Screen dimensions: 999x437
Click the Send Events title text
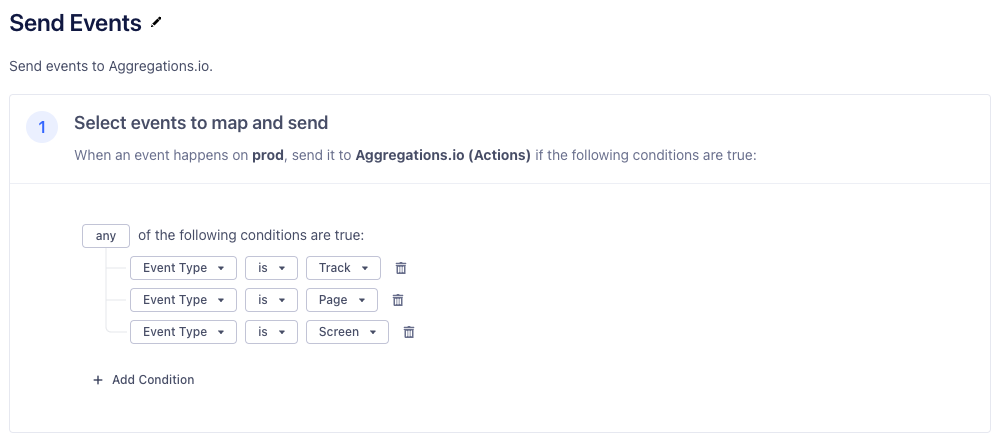pyautogui.click(x=75, y=23)
